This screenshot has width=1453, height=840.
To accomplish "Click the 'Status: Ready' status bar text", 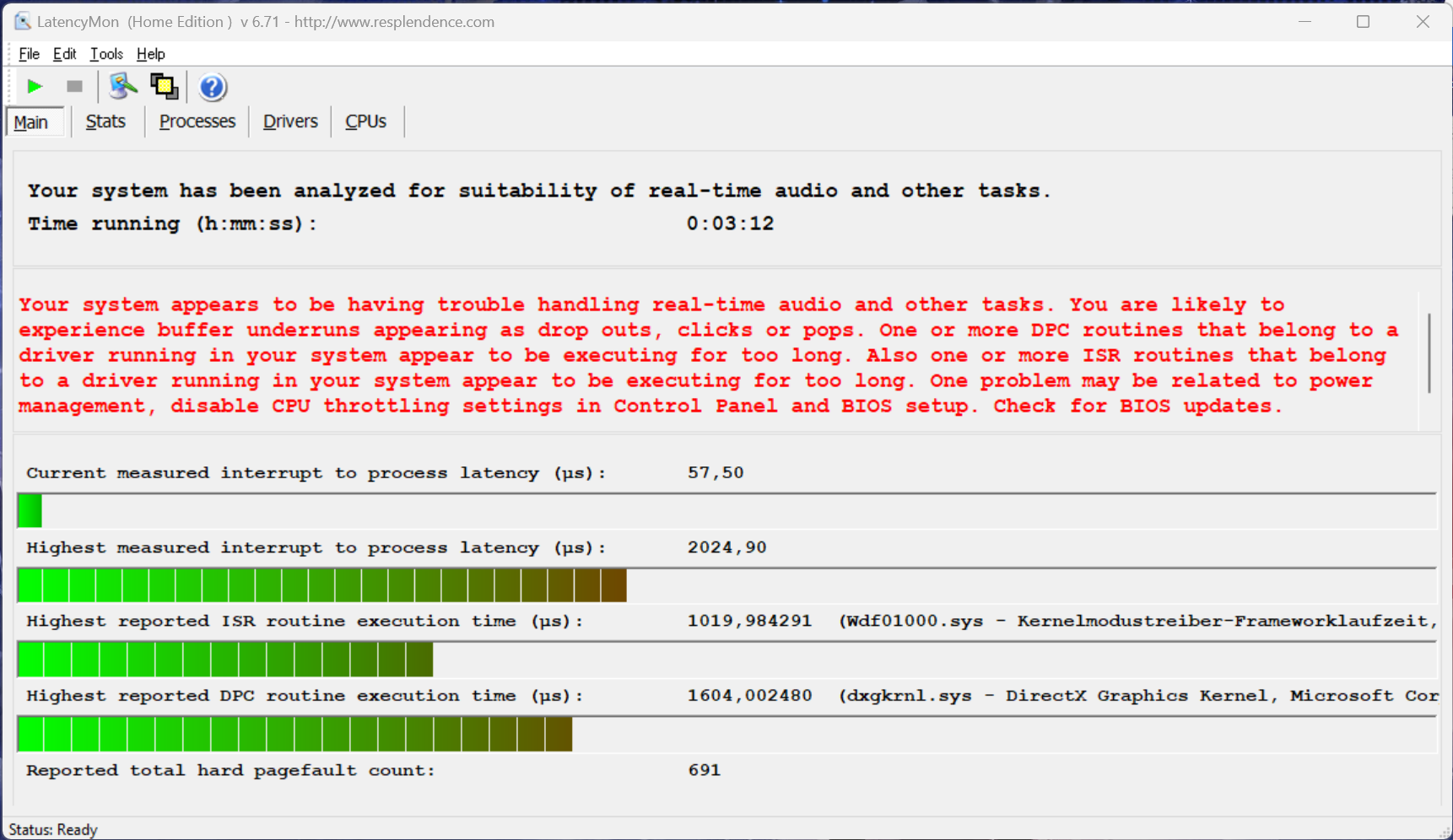I will tap(53, 830).
